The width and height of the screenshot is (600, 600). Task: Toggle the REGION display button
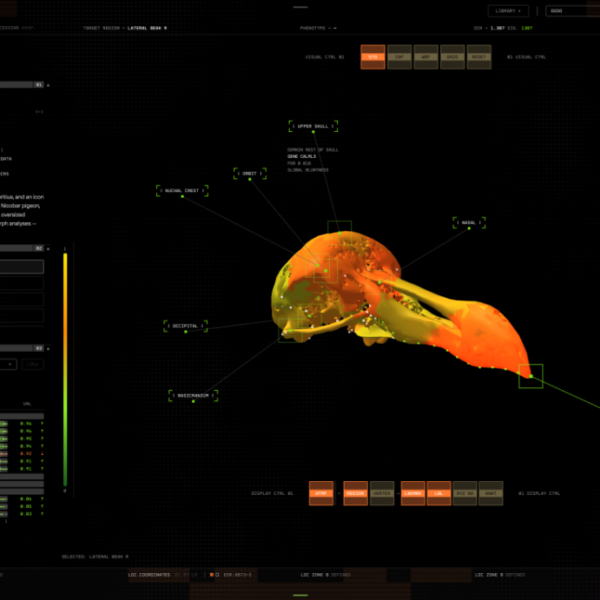point(355,493)
